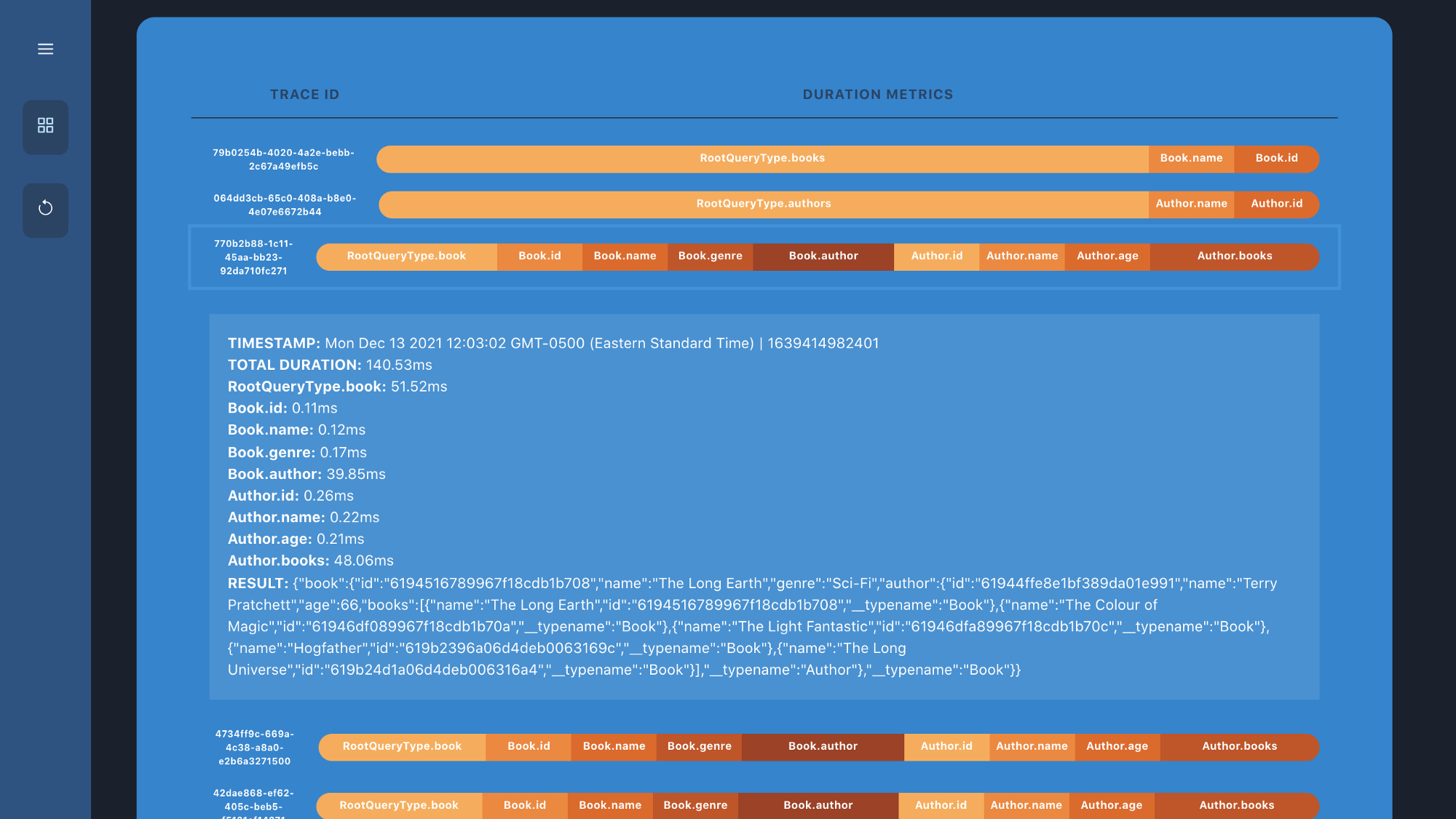Select Book.author segment in selected trace
Viewport: 1456px width, 819px height.
[823, 256]
